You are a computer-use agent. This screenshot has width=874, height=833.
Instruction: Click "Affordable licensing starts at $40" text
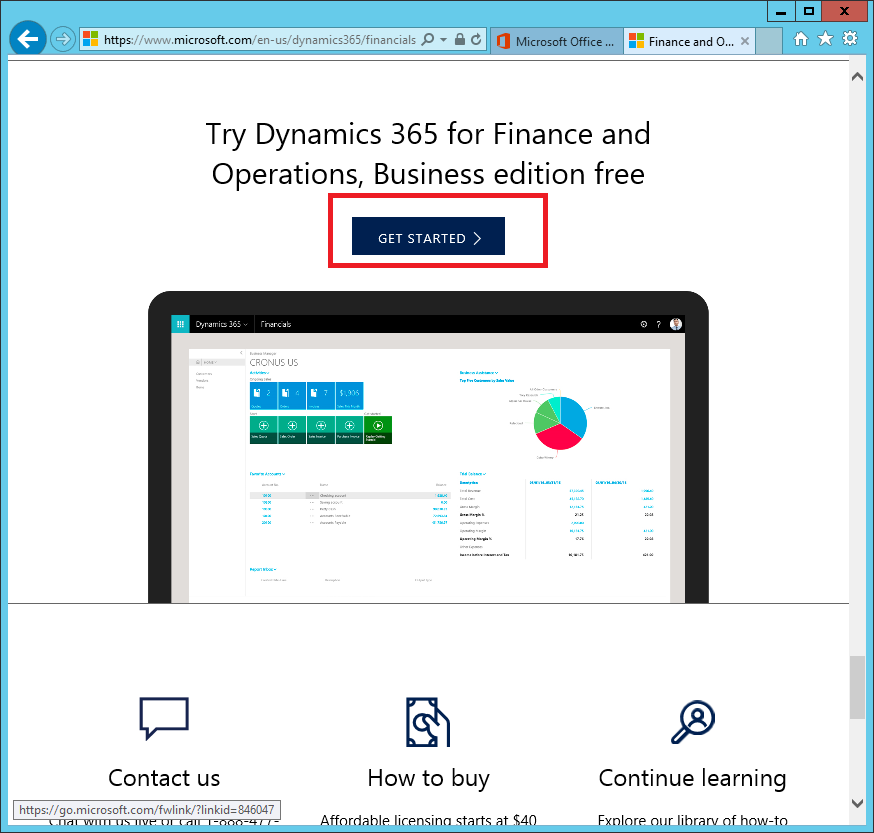(x=428, y=821)
